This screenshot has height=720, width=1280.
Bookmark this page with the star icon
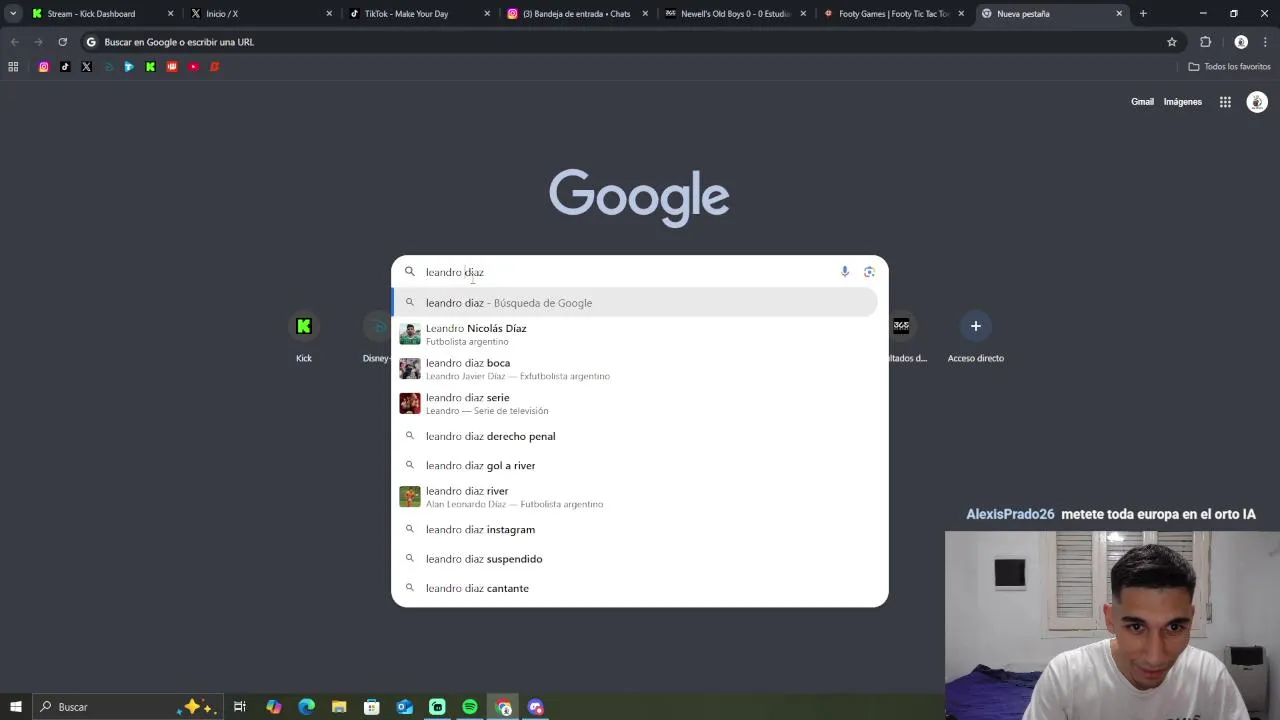click(x=1172, y=42)
